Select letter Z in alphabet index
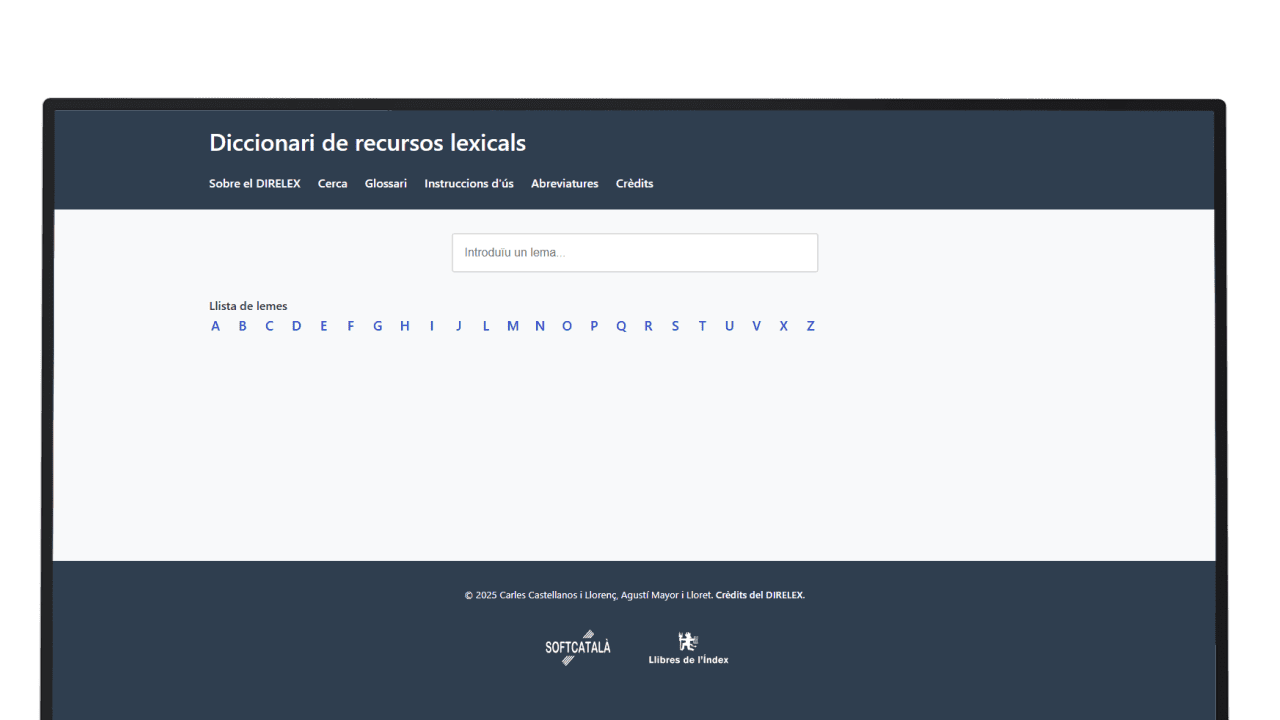Image resolution: width=1280 pixels, height=720 pixels. coord(810,326)
